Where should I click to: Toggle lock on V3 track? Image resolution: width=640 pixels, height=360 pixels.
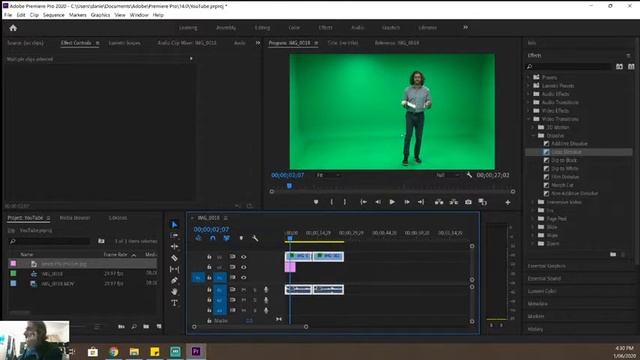209,257
